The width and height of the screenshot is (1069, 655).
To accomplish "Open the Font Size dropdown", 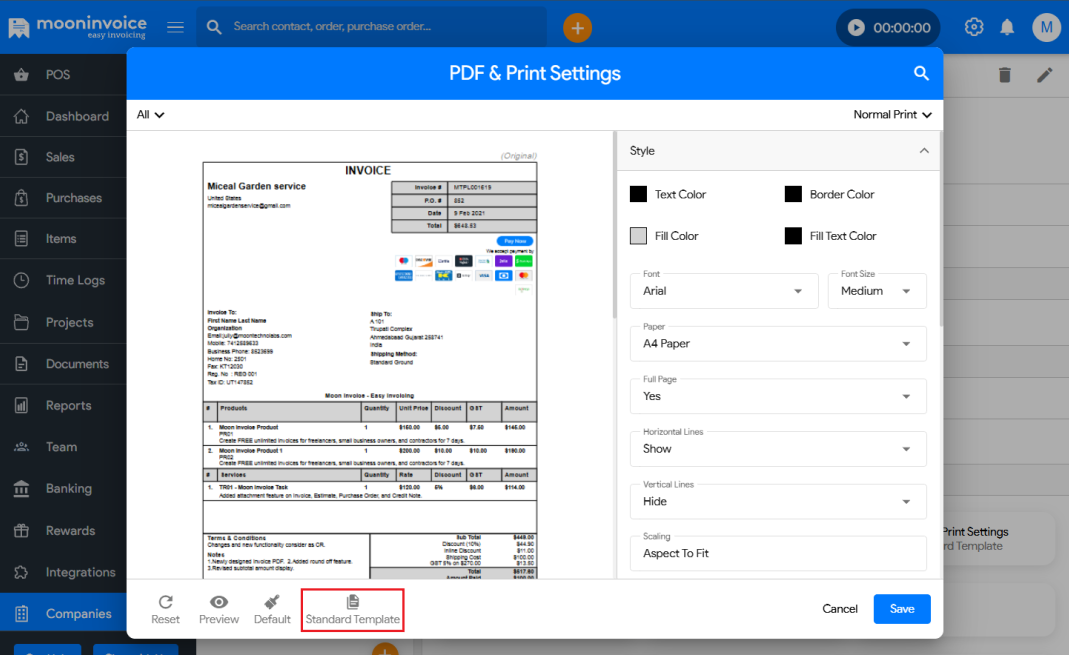I will pyautogui.click(x=877, y=291).
